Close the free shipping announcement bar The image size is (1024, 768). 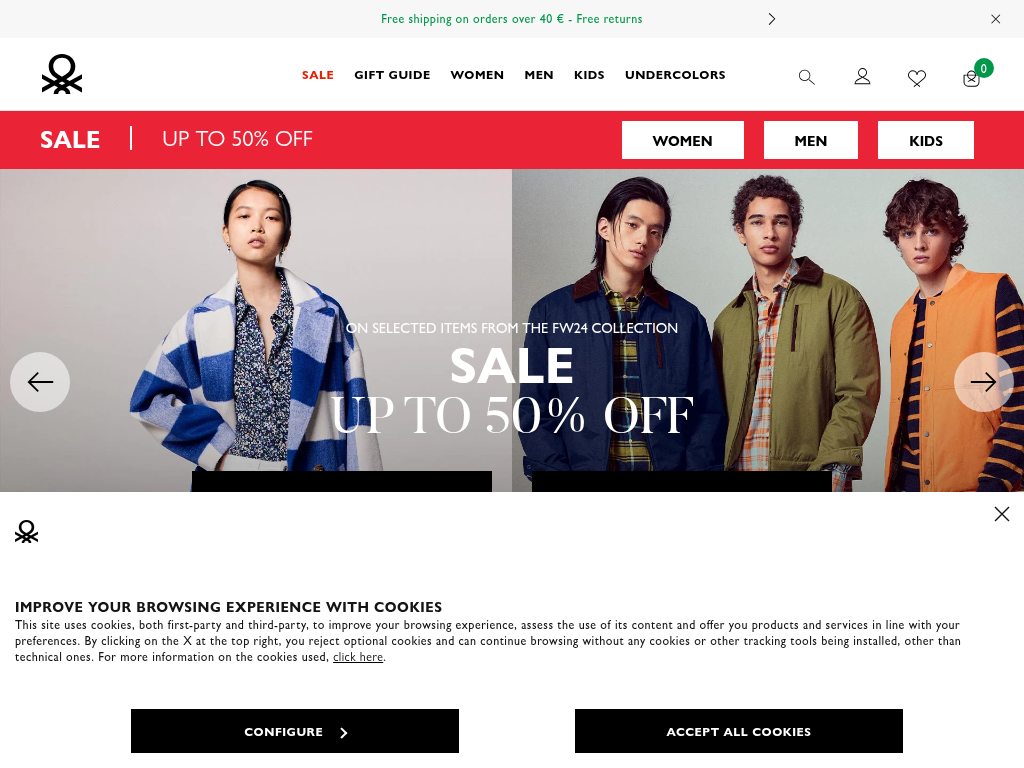pyautogui.click(x=995, y=19)
